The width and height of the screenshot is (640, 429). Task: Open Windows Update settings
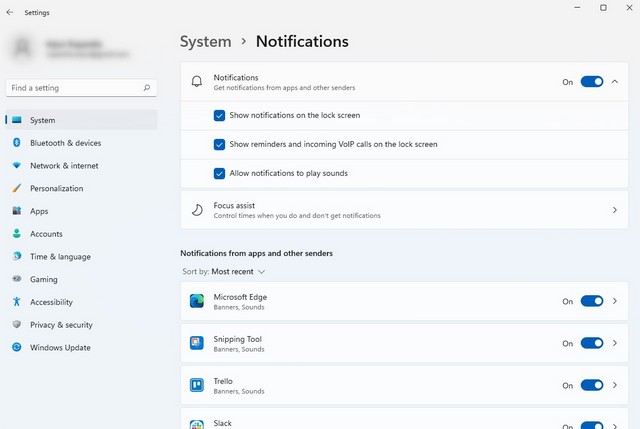[x=82, y=347]
